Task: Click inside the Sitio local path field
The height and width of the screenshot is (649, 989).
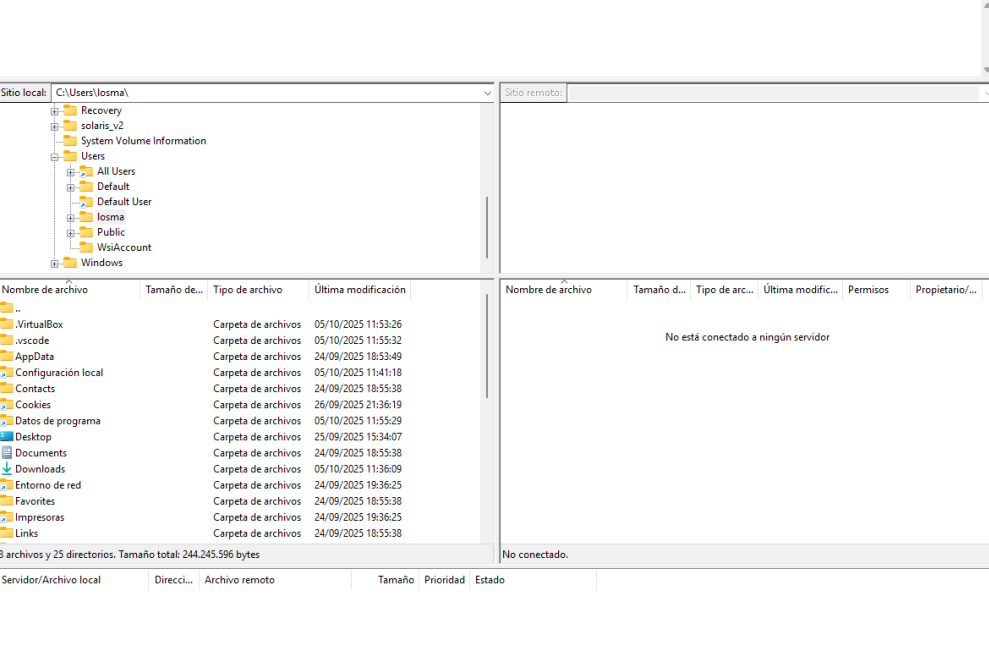Action: point(260,93)
